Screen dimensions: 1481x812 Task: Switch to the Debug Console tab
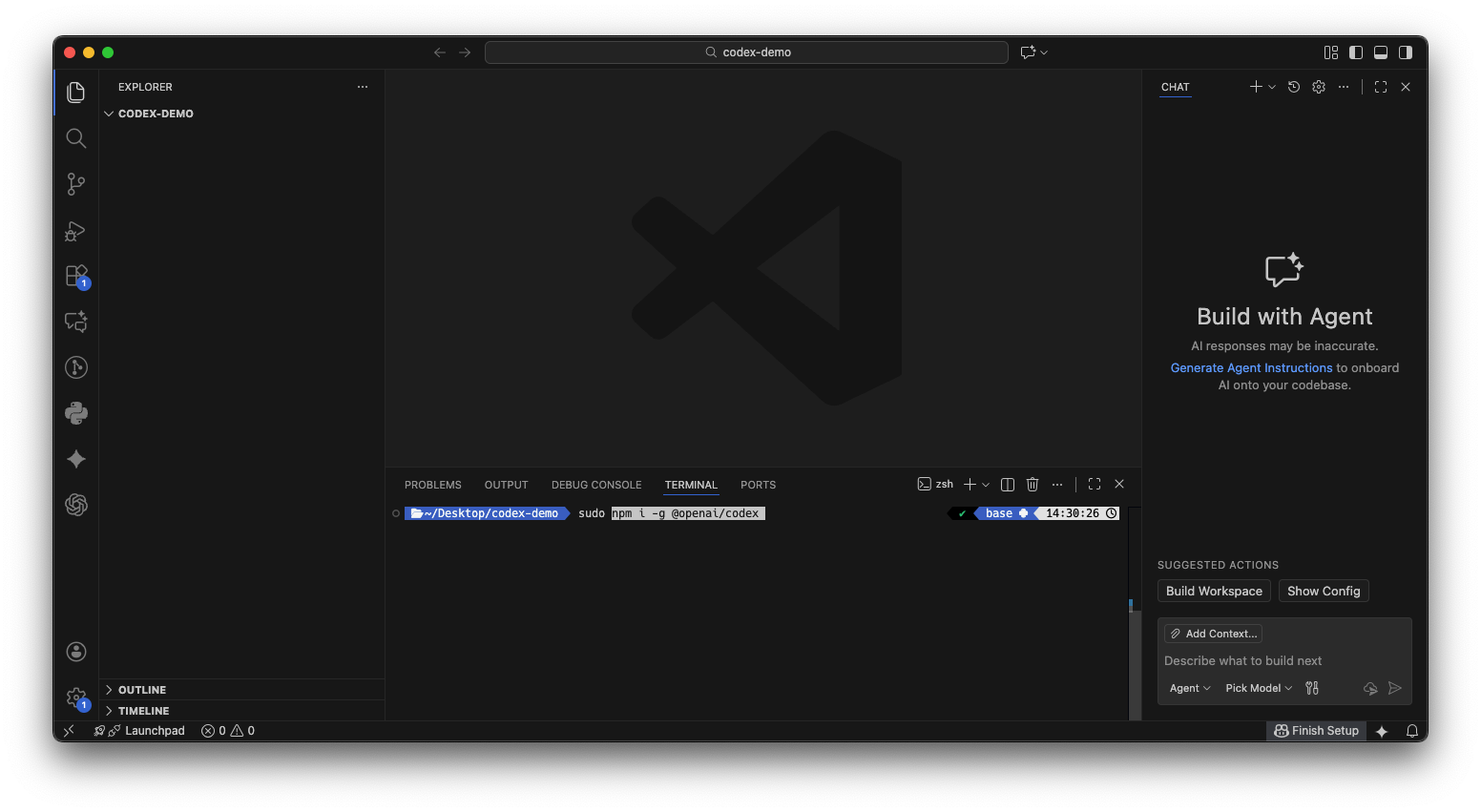coord(596,485)
